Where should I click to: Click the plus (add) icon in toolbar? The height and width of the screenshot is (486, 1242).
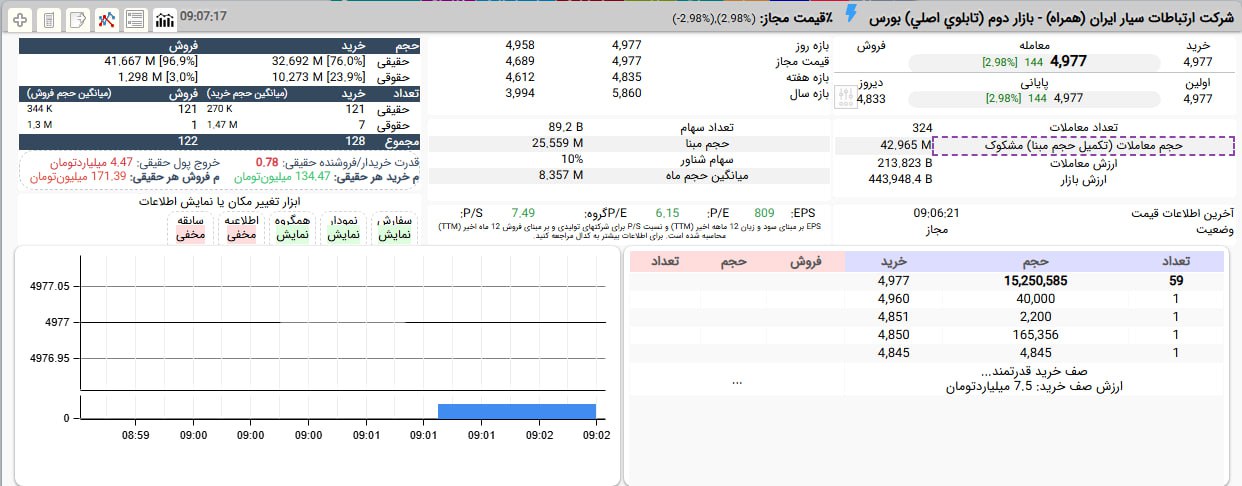(x=20, y=19)
